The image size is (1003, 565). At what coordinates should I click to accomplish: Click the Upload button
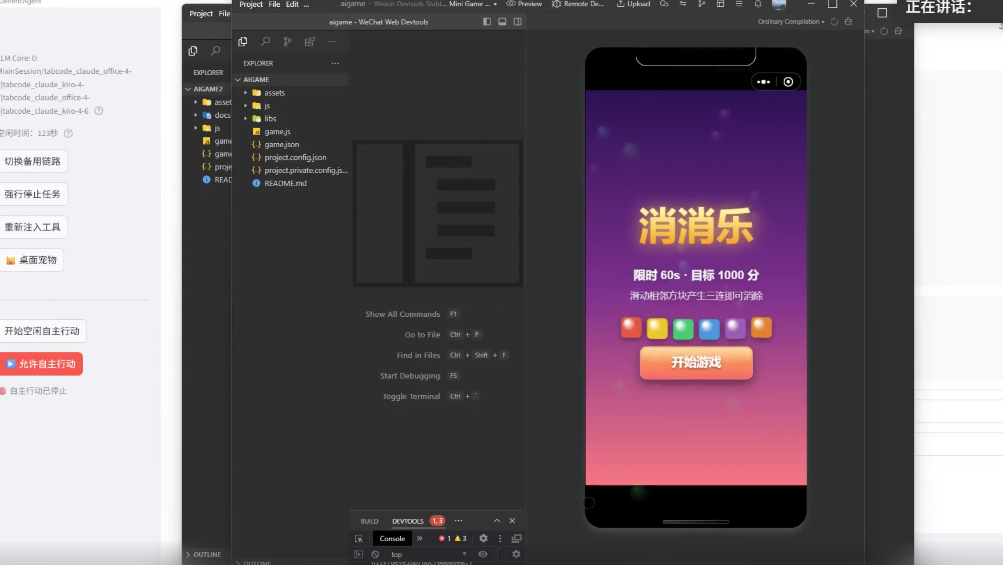633,4
